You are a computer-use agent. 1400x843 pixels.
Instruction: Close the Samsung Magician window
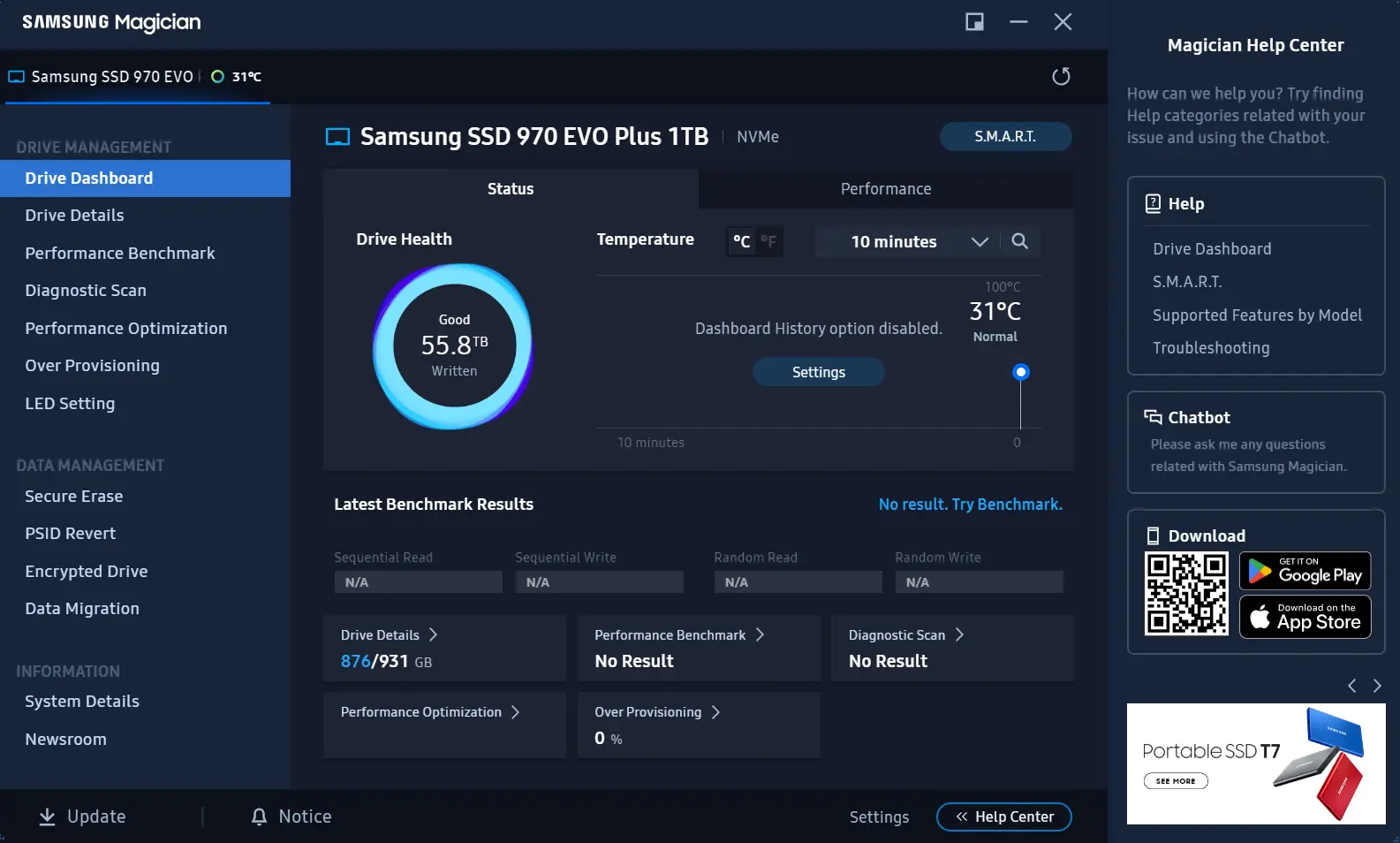[1063, 22]
